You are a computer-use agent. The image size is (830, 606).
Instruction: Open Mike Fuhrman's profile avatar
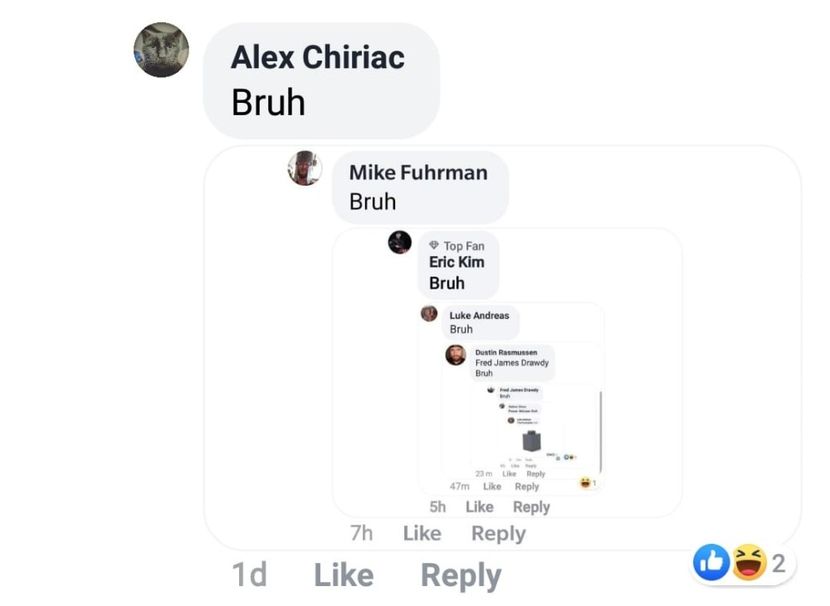[x=304, y=168]
